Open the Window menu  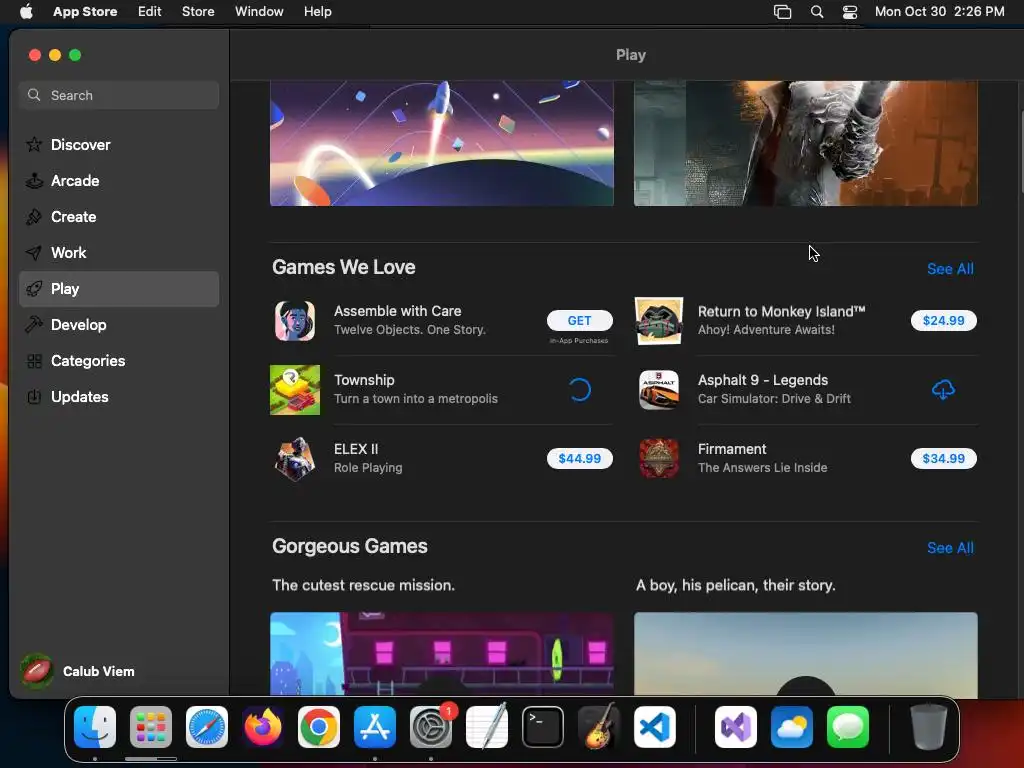(259, 12)
